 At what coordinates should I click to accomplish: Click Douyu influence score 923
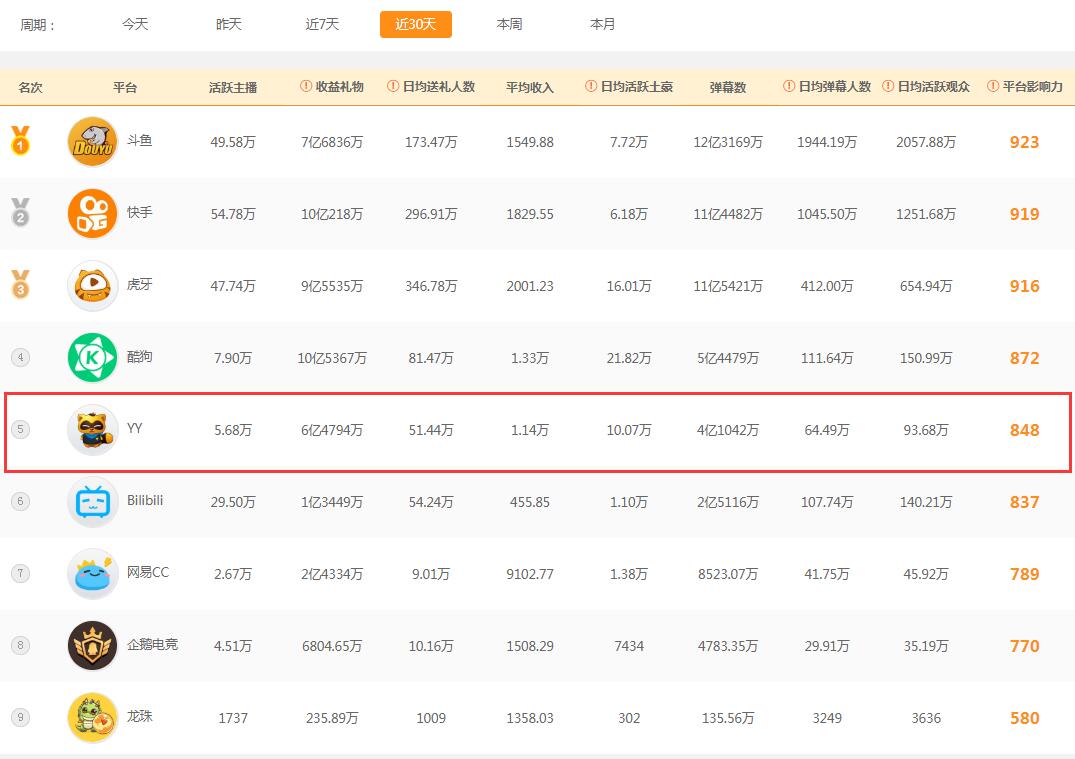(1024, 142)
